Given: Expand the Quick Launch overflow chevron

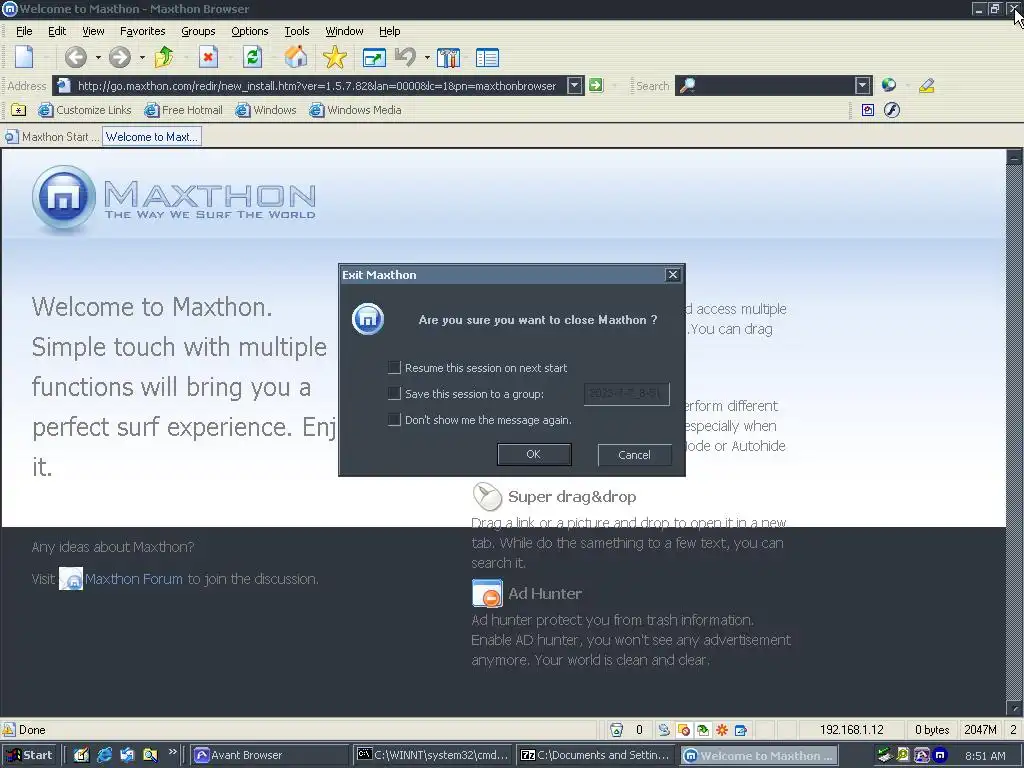Looking at the screenshot, I should coord(172,752).
